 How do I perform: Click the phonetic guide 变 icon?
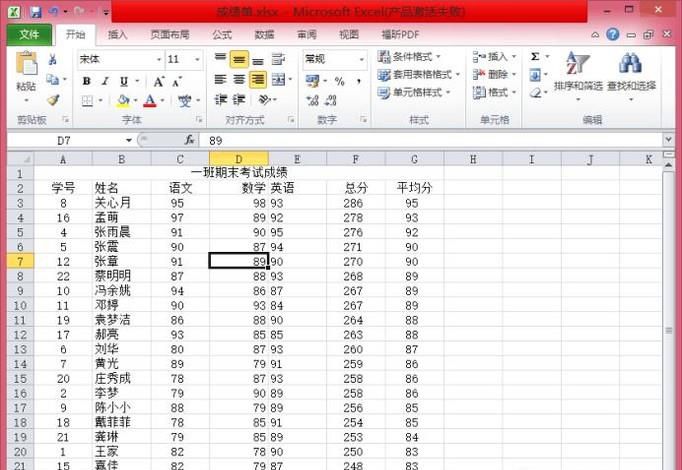(x=185, y=101)
